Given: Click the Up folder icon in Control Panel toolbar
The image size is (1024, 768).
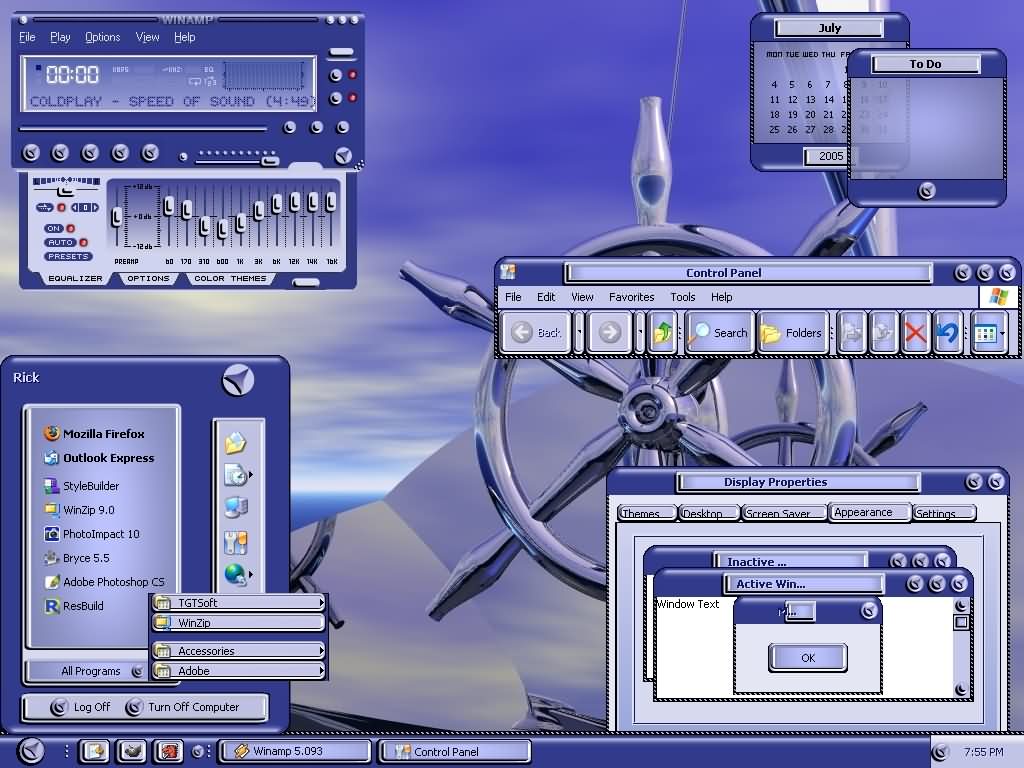Looking at the screenshot, I should point(662,333).
